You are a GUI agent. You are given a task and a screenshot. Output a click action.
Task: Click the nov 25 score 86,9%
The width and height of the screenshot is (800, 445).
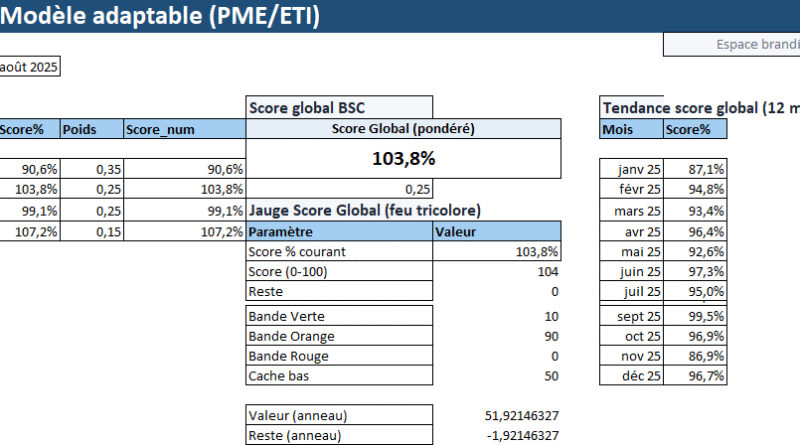[695, 356]
